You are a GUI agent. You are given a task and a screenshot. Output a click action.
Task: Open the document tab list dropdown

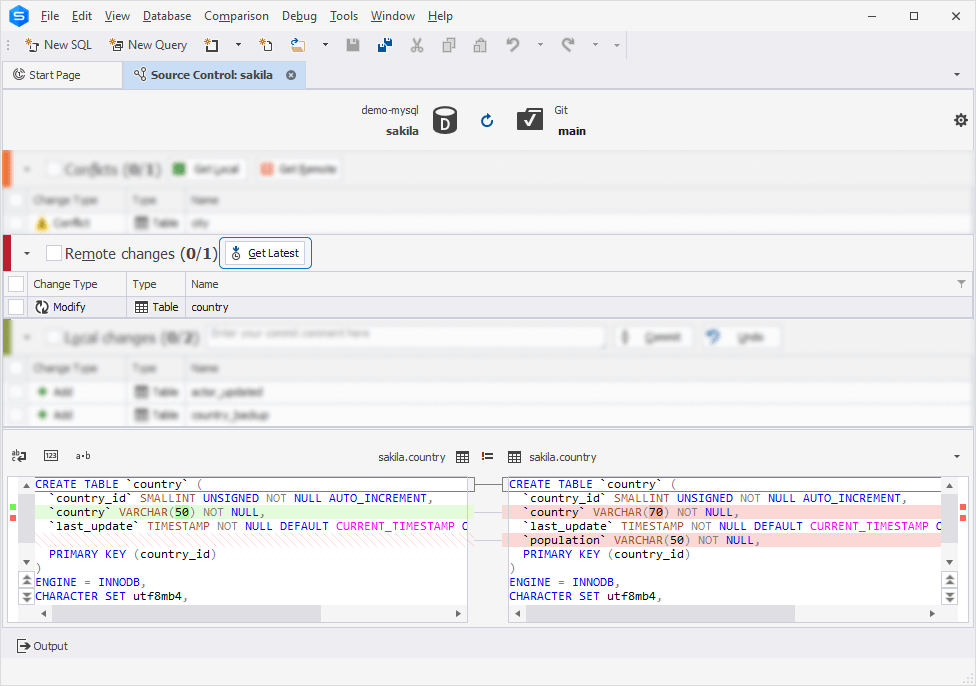[957, 75]
